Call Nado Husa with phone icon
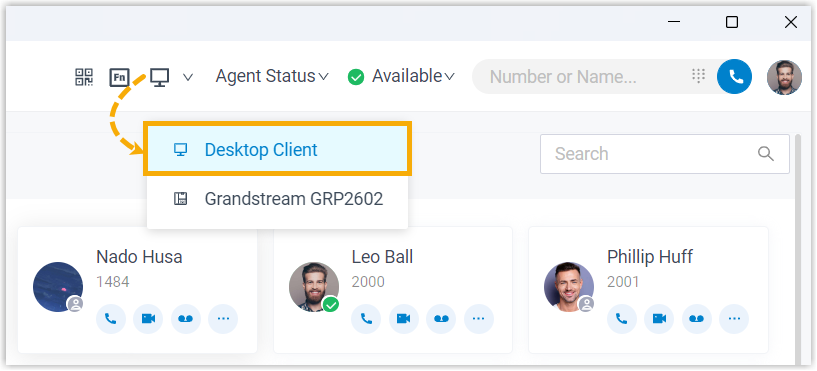The height and width of the screenshot is (371, 817). click(111, 318)
